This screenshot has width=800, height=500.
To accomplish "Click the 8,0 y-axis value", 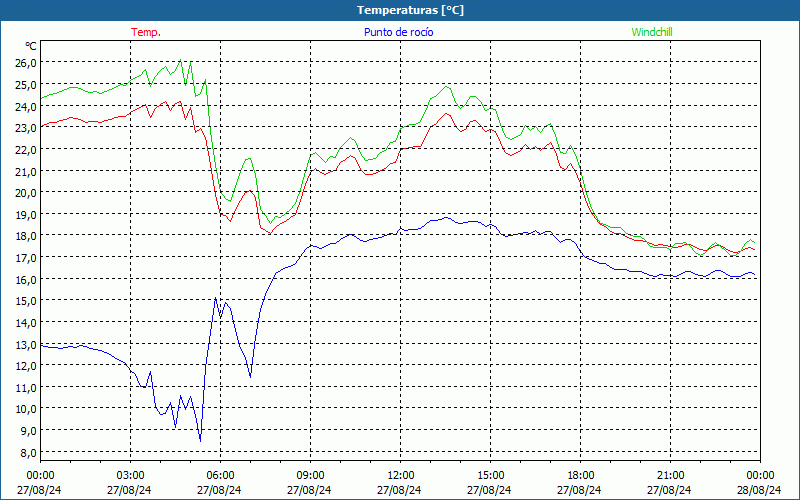I will (30, 453).
